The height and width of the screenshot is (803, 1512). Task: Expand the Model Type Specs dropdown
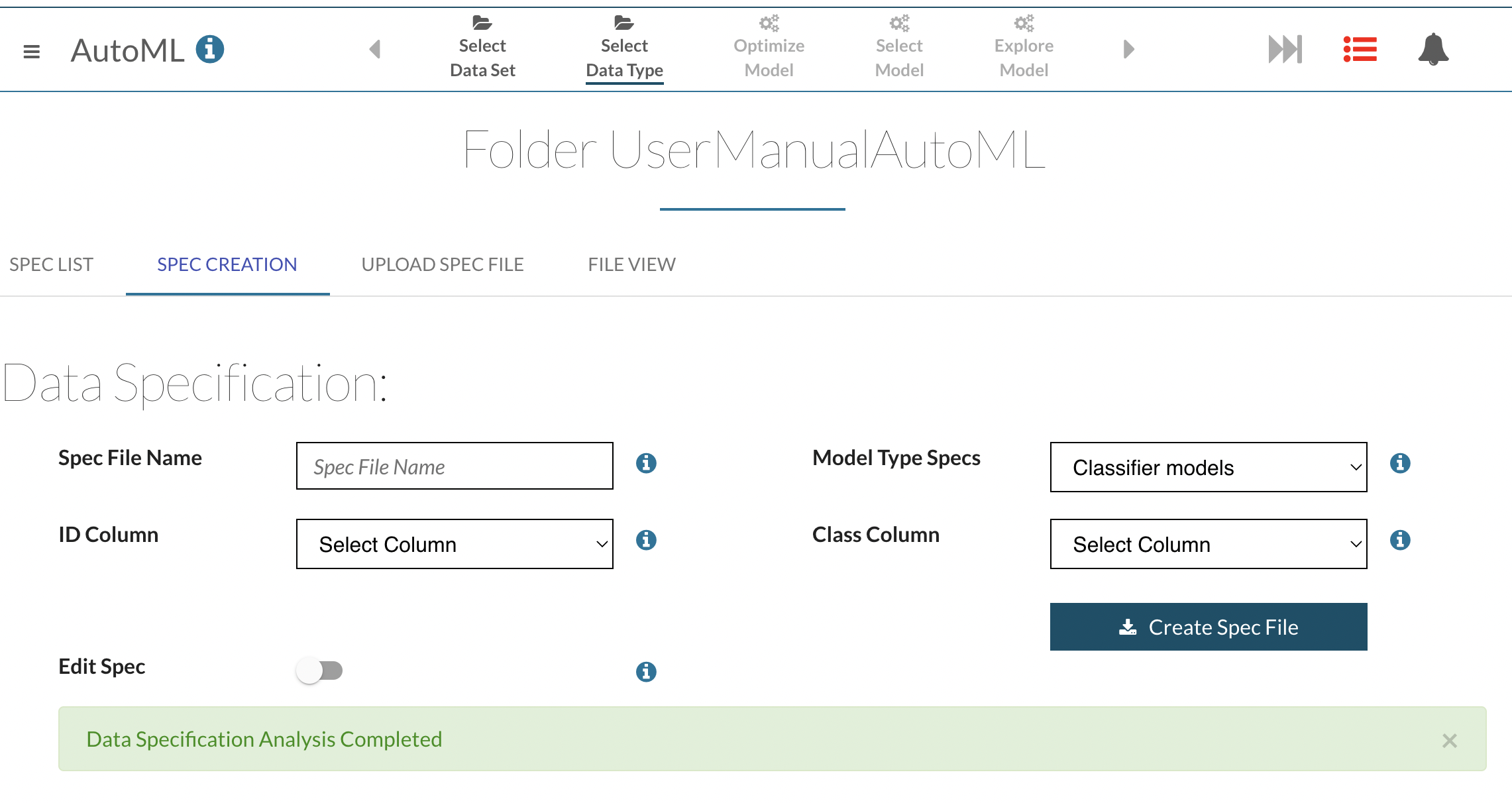(1208, 467)
